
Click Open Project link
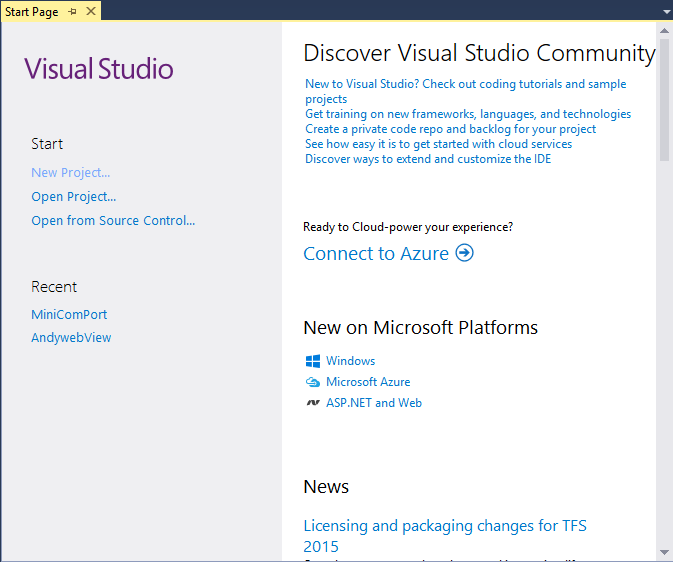click(x=74, y=197)
